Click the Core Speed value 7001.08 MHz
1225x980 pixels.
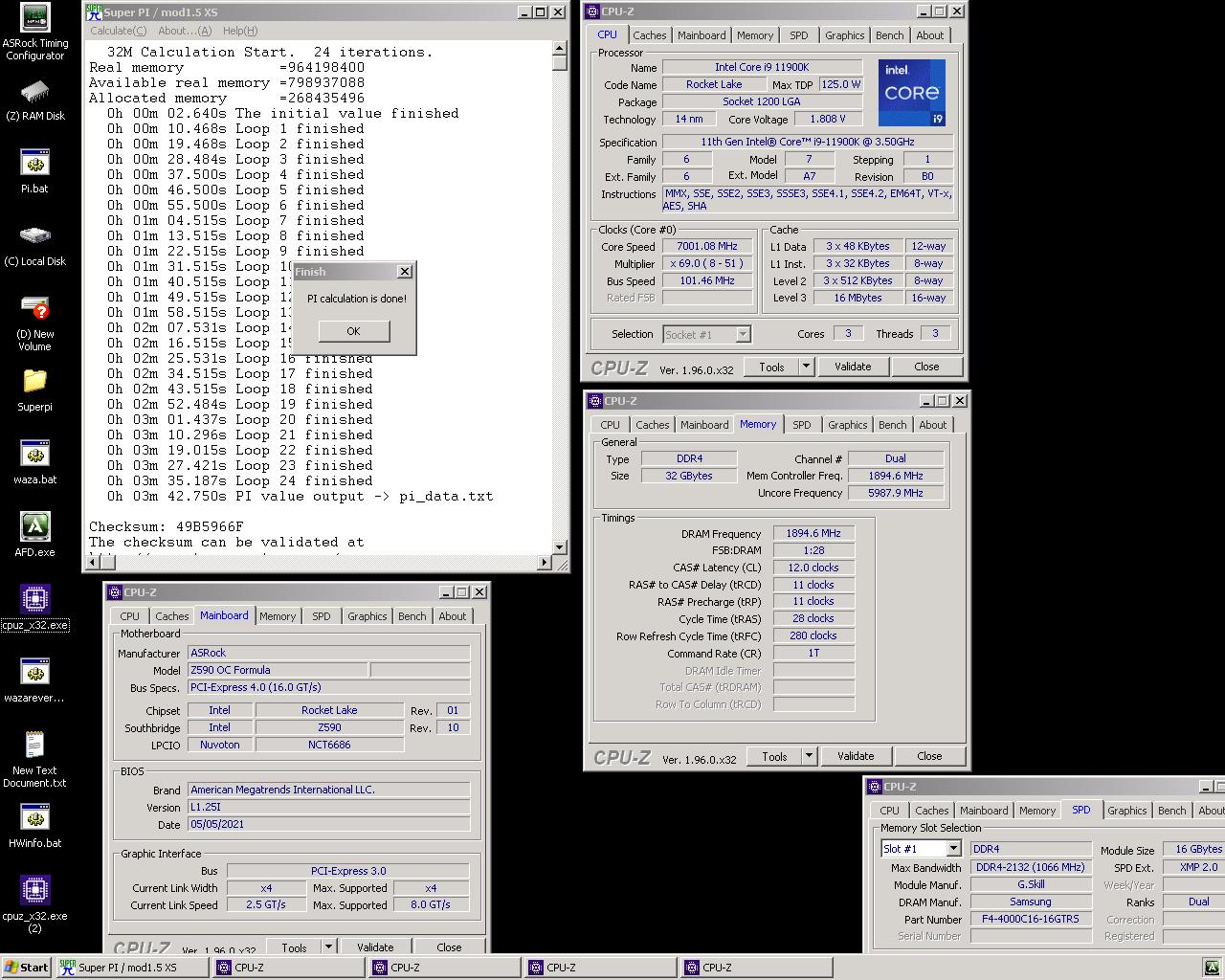click(x=707, y=246)
